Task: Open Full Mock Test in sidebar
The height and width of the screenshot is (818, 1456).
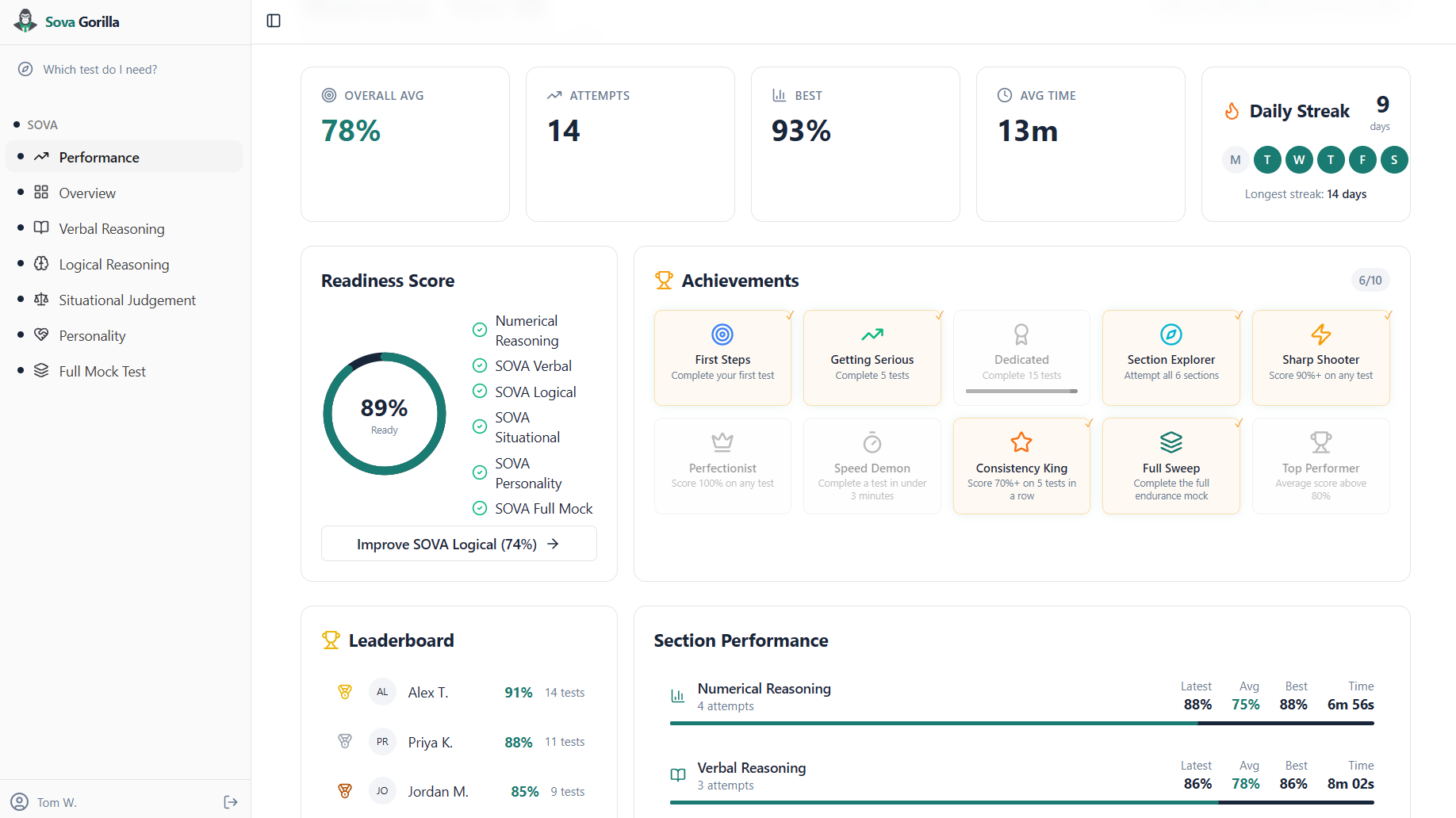Action: pos(125,371)
